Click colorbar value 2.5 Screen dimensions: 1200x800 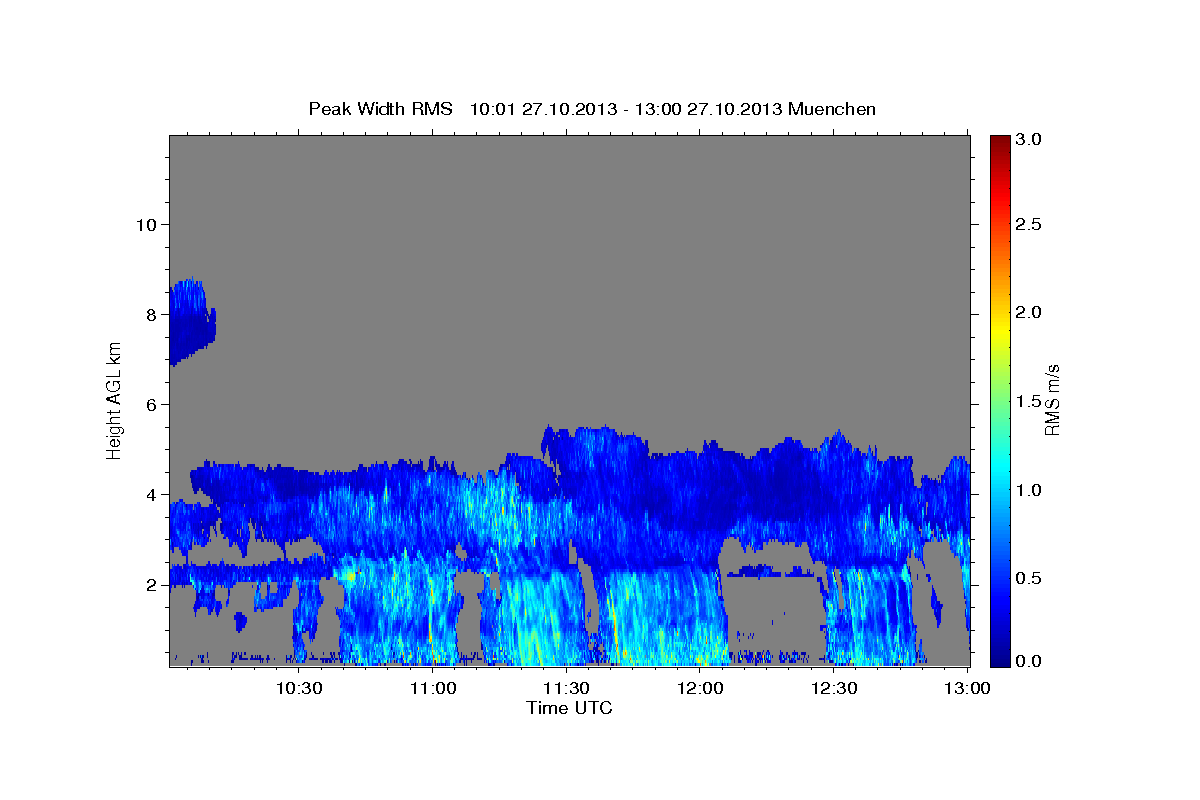pyautogui.click(x=1029, y=225)
